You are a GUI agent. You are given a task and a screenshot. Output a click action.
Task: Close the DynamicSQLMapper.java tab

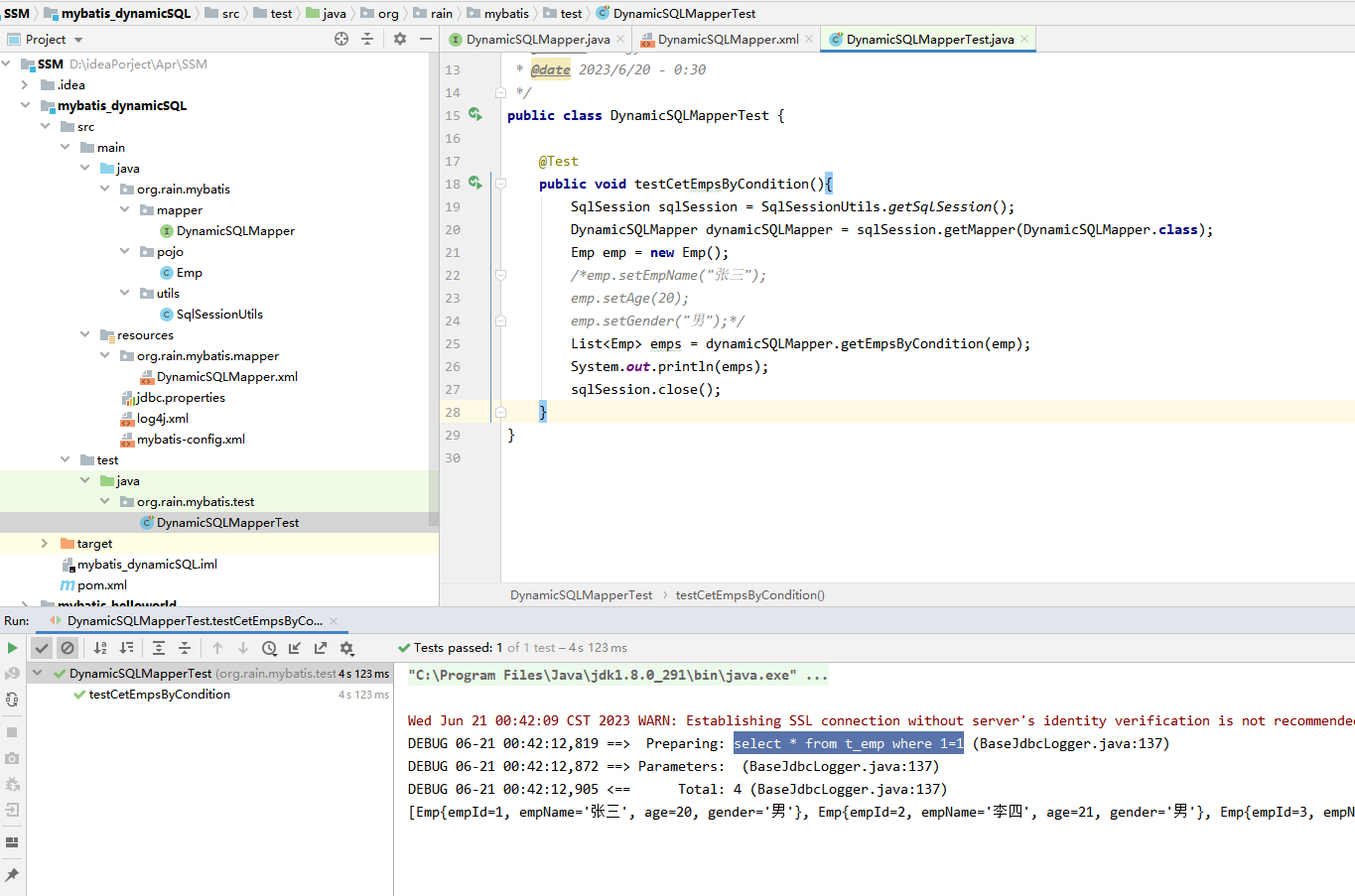620,40
